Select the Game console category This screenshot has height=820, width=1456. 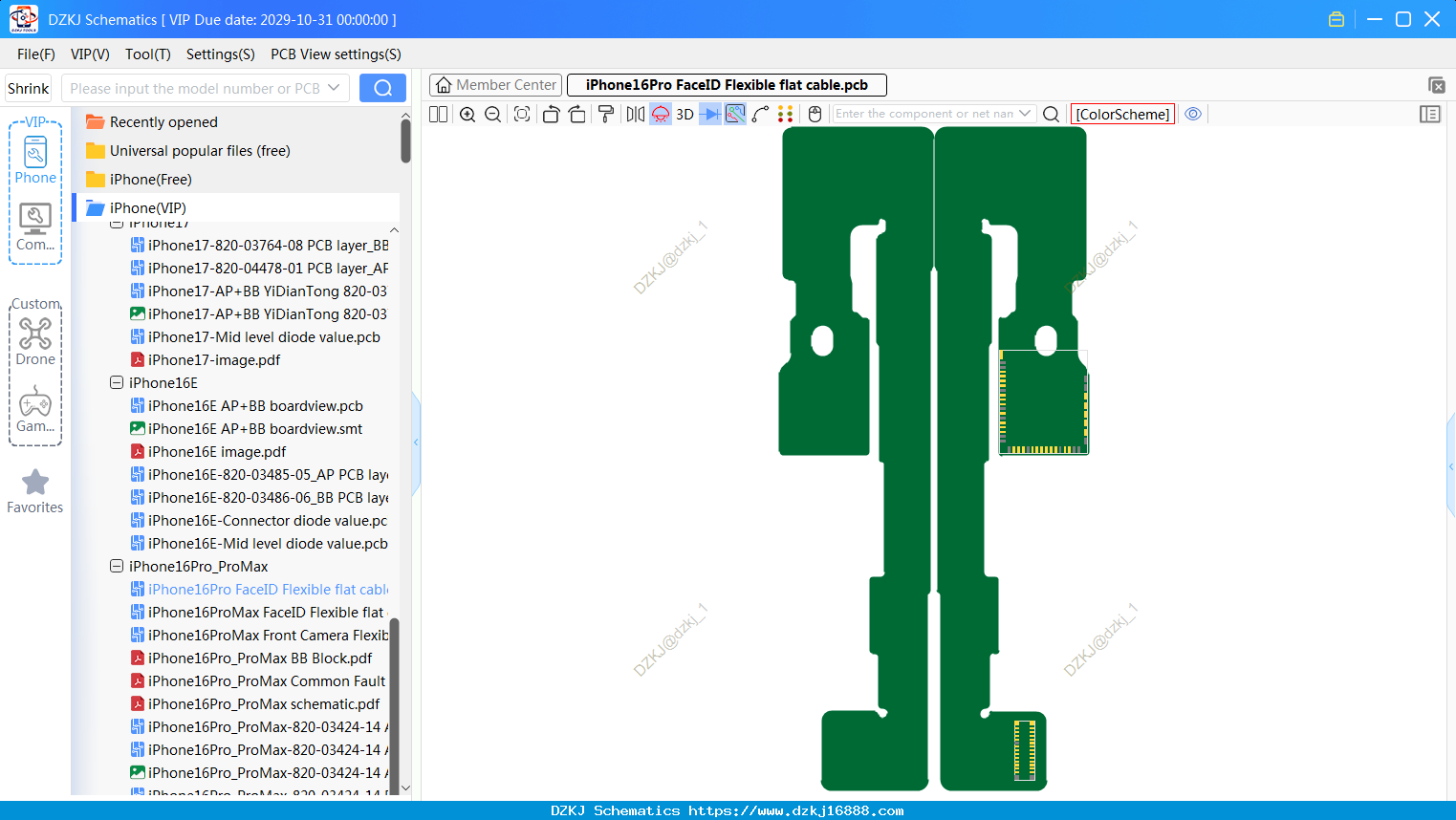35,409
